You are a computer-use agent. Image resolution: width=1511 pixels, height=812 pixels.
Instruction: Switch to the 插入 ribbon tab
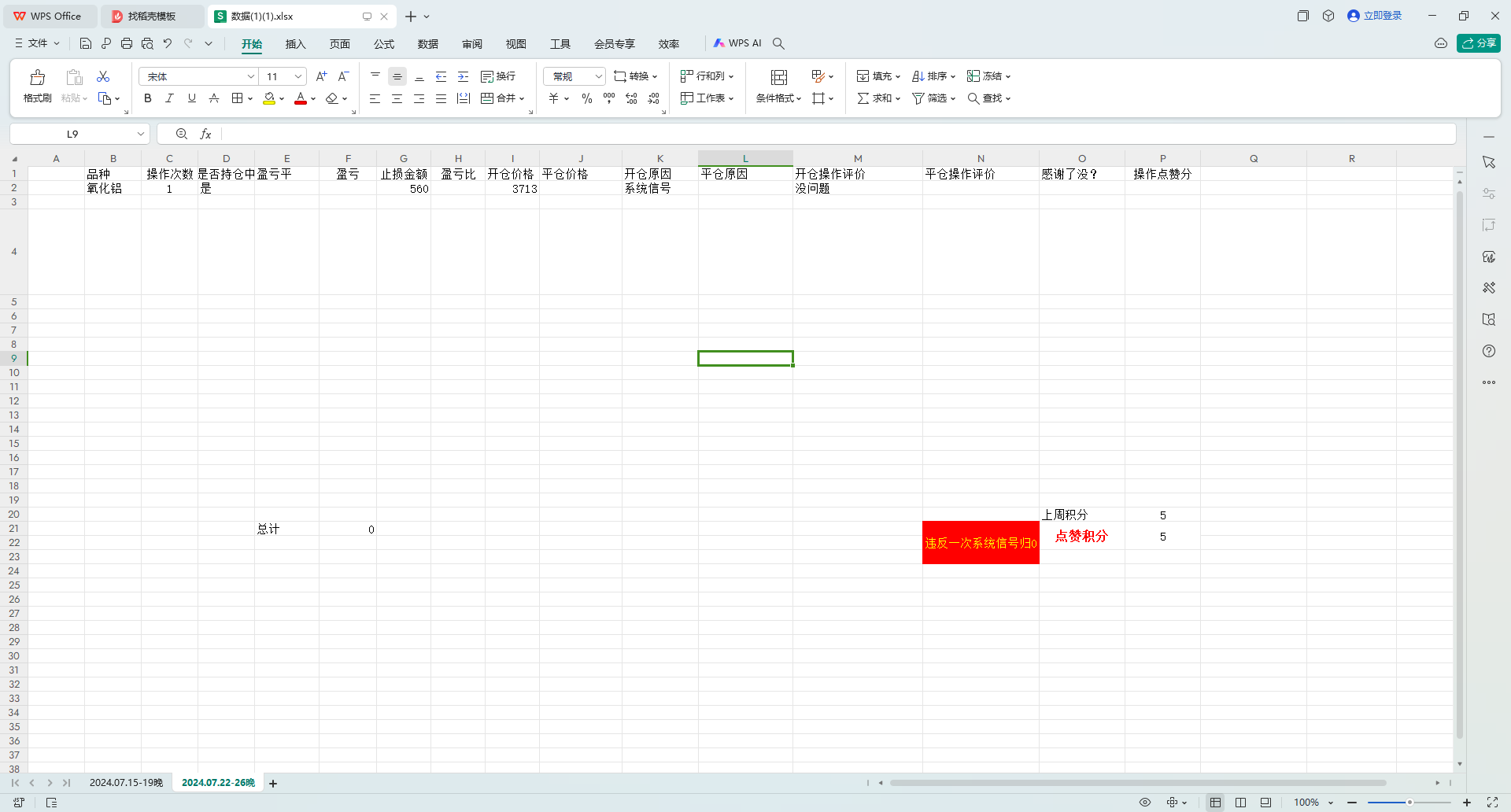(295, 44)
